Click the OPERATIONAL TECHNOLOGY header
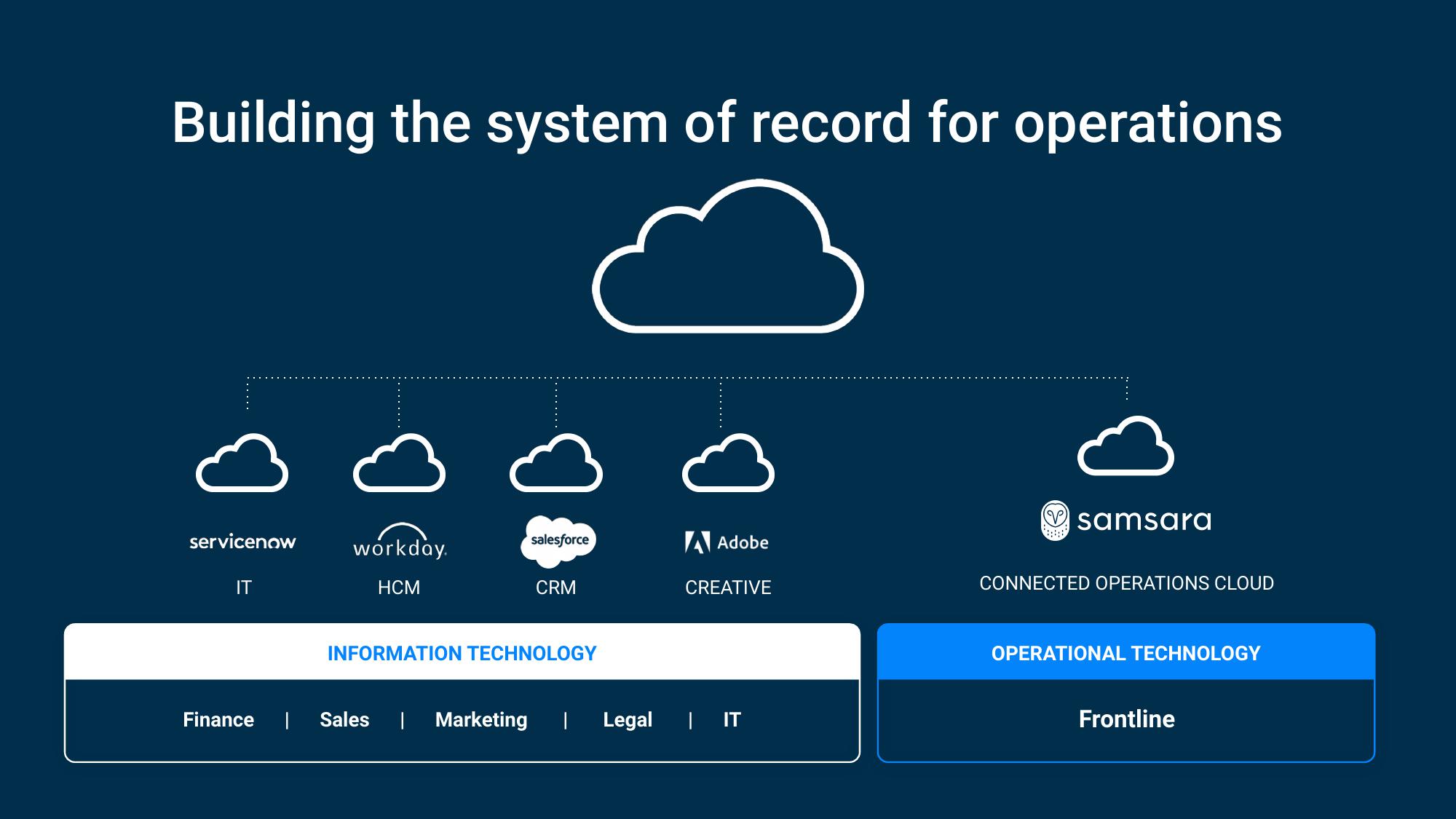This screenshot has width=1456, height=819. [1125, 653]
